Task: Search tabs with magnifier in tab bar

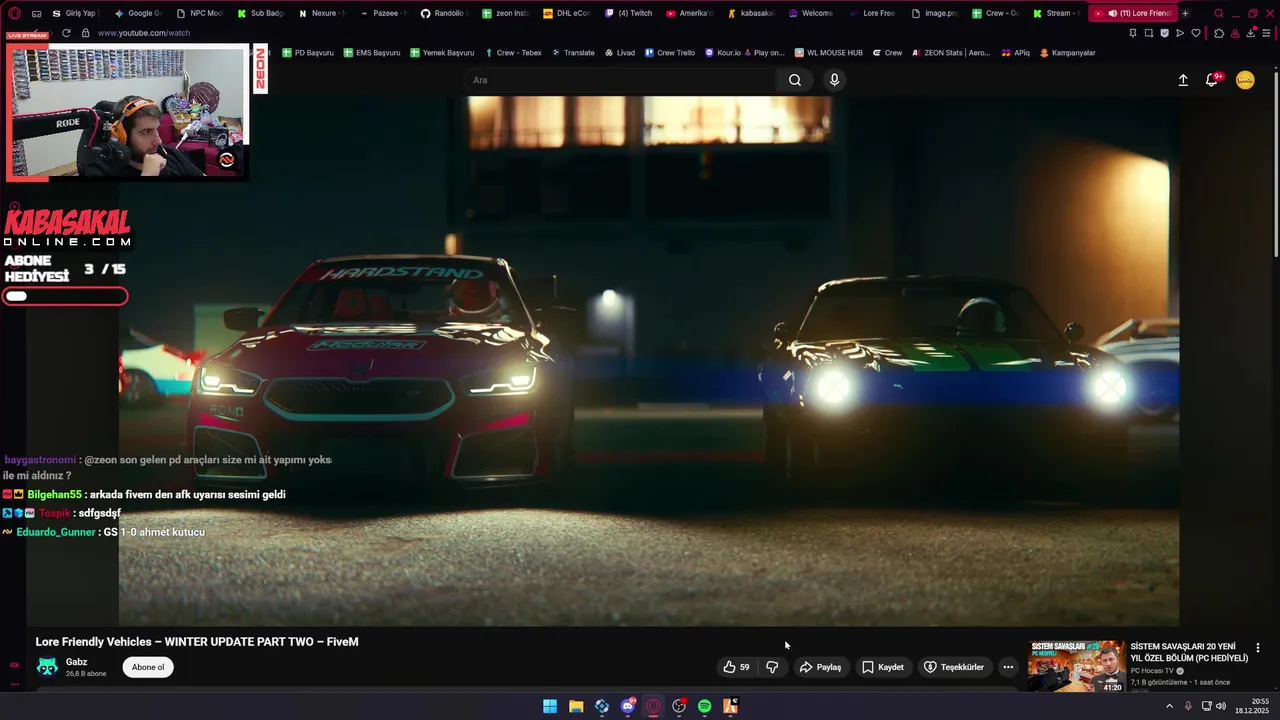Action: (x=1218, y=13)
